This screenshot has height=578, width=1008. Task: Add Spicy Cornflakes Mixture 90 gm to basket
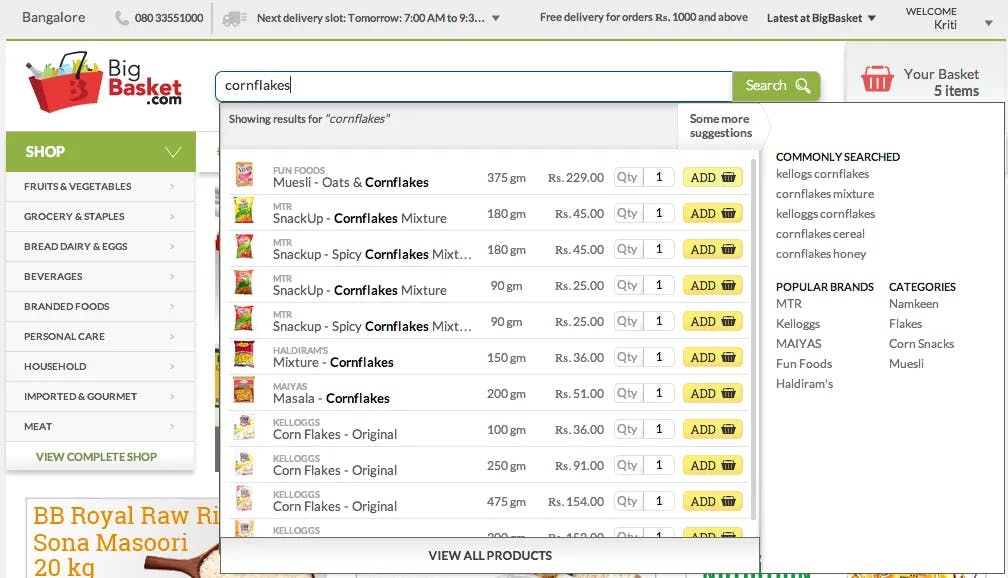point(712,321)
